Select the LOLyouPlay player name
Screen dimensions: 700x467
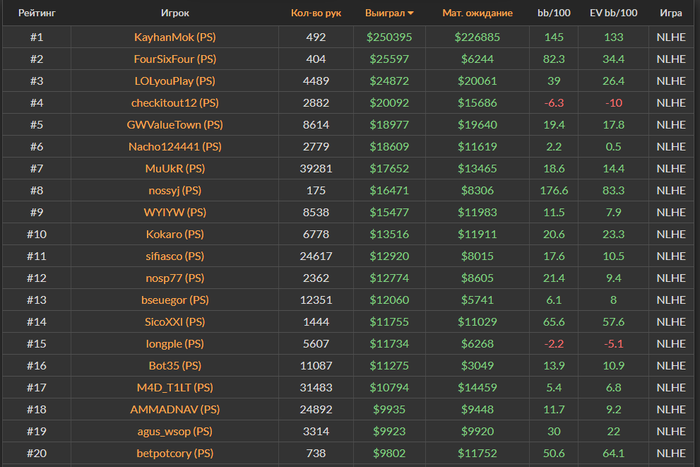pos(164,81)
